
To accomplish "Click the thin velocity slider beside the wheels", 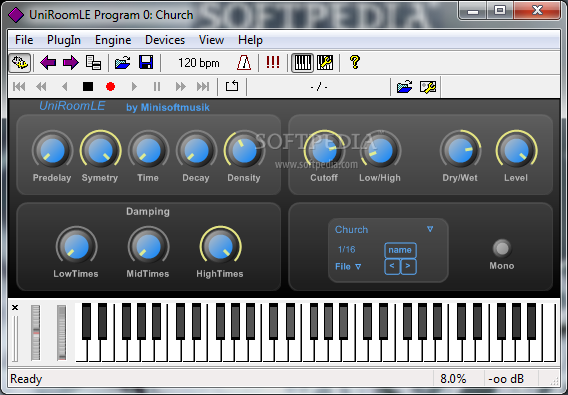I will (15, 338).
